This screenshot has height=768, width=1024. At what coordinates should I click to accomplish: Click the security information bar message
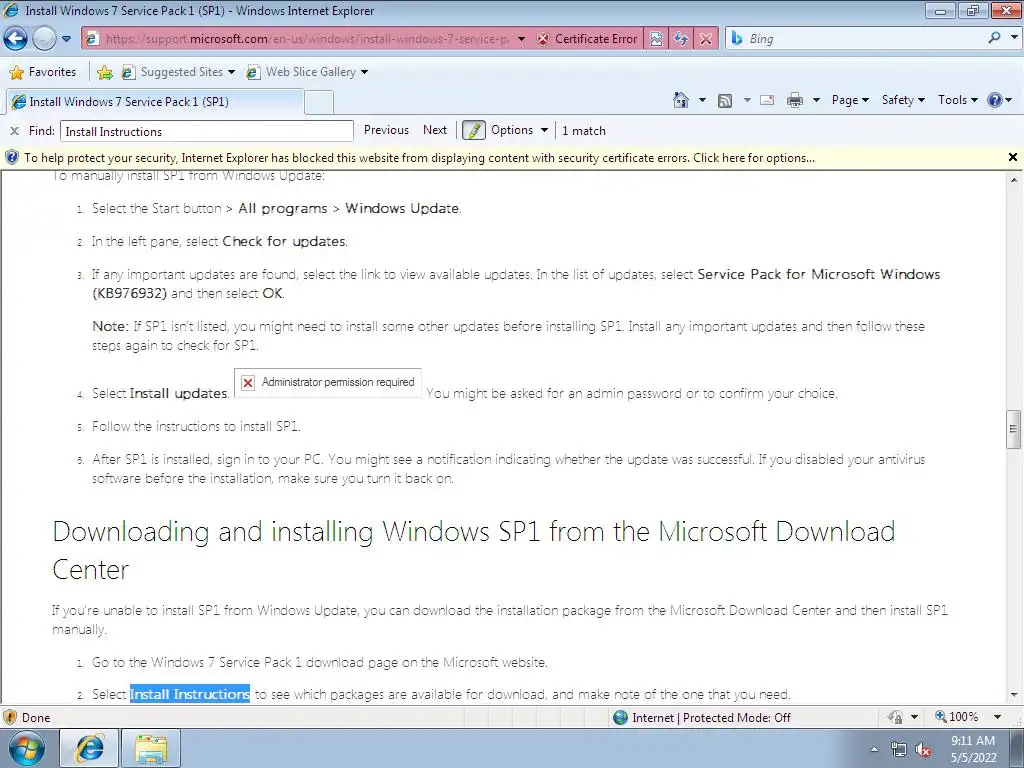point(419,158)
